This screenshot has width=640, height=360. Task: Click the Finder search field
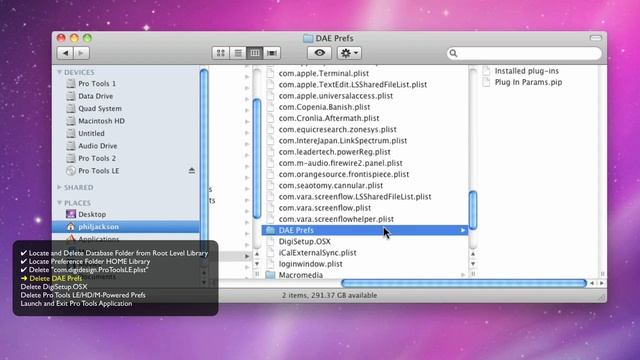coord(524,53)
